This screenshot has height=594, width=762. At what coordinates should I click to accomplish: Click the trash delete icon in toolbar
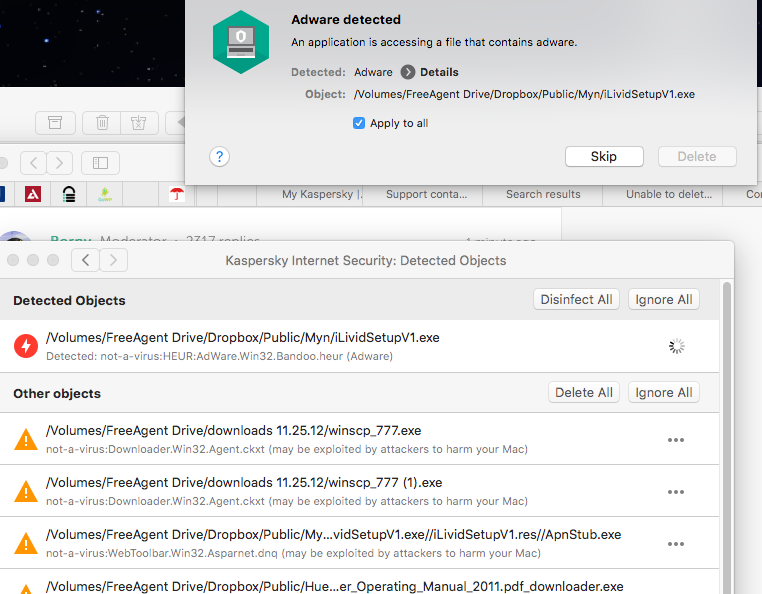click(102, 122)
